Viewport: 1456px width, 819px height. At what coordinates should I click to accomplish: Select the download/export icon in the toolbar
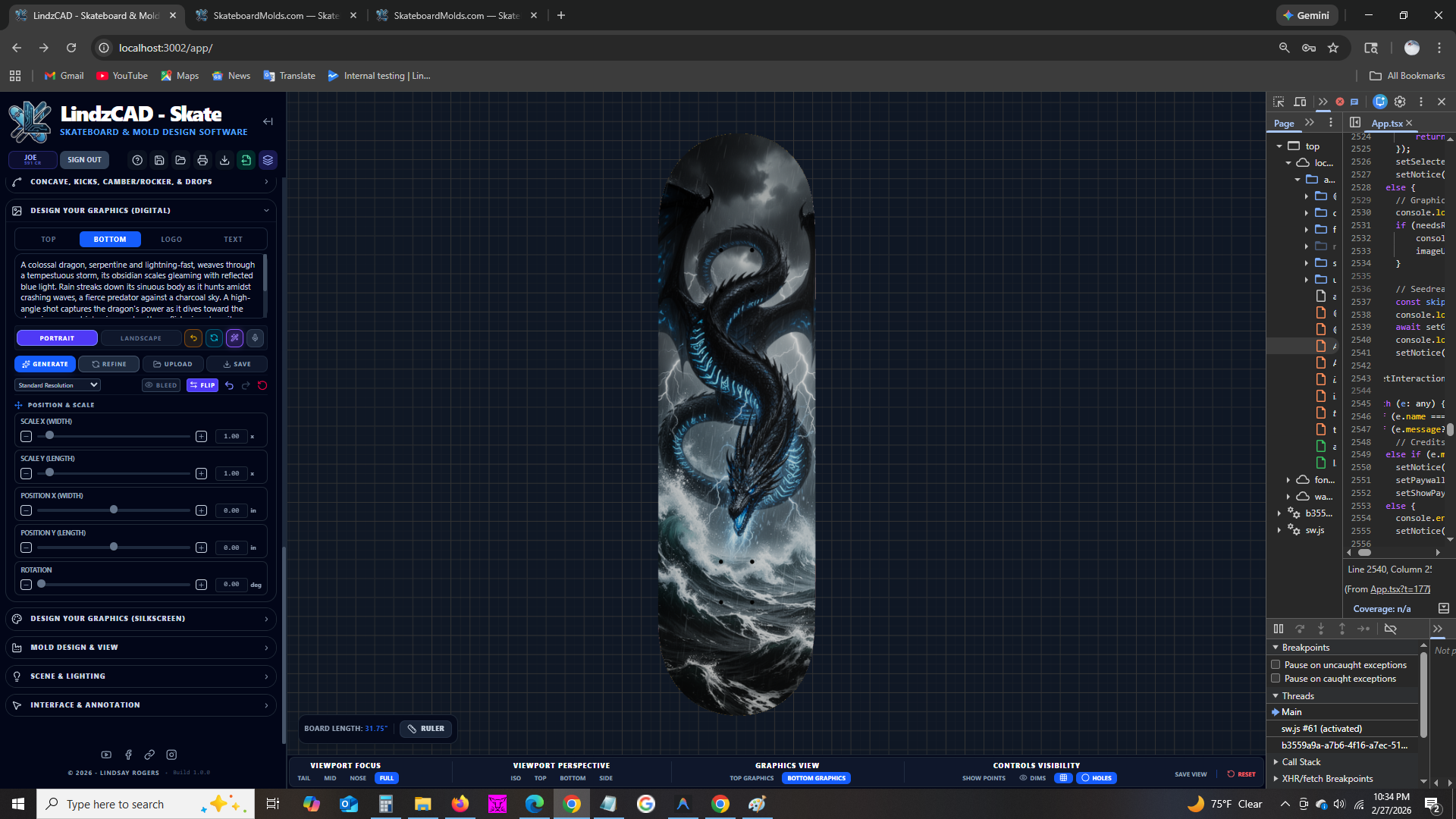[x=224, y=160]
